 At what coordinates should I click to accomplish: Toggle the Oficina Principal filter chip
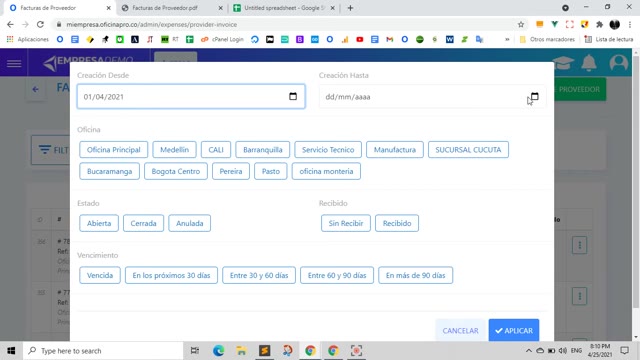coord(113,149)
